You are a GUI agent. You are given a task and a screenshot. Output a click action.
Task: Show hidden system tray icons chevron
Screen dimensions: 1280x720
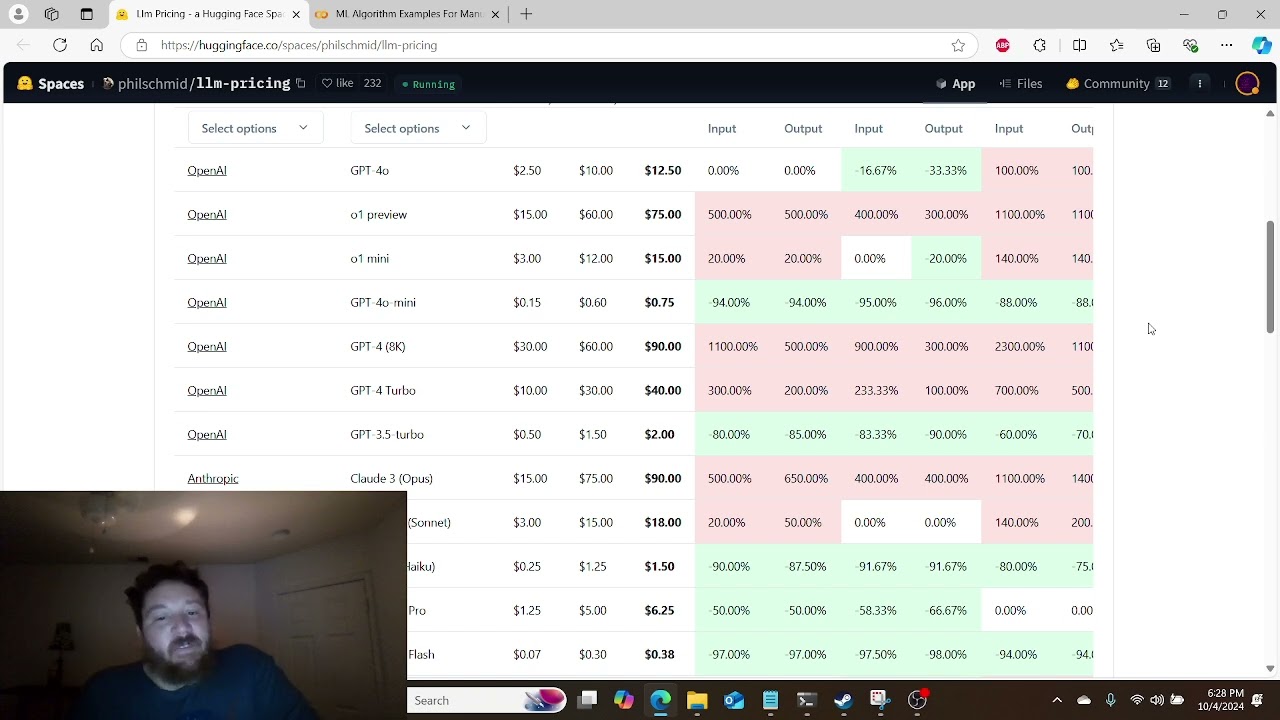coord(1057,700)
